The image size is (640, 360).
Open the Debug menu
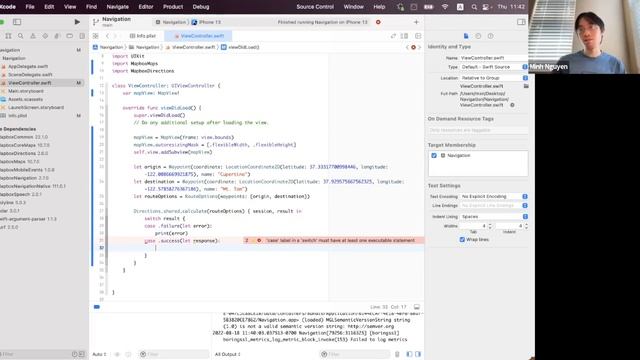[201, 7]
